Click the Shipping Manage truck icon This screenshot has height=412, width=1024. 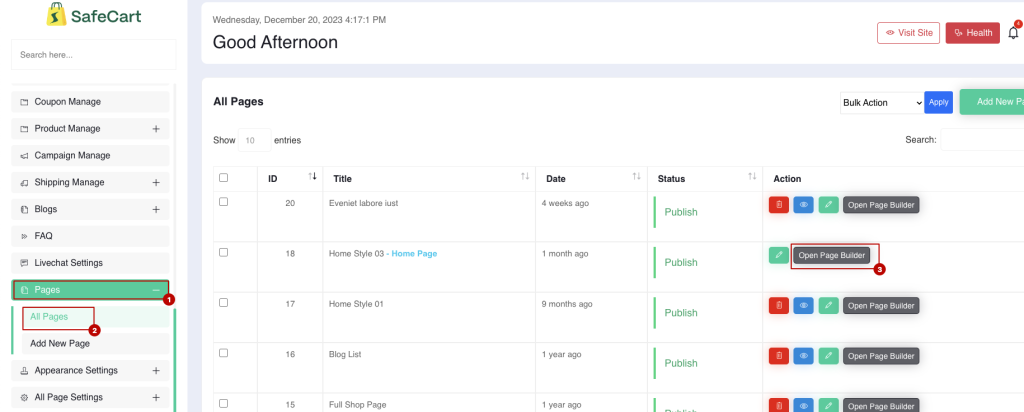(24, 183)
